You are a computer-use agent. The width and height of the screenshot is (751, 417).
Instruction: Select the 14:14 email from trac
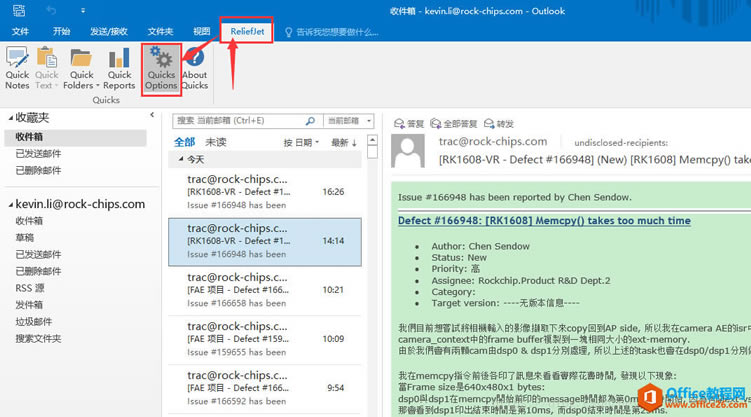265,242
